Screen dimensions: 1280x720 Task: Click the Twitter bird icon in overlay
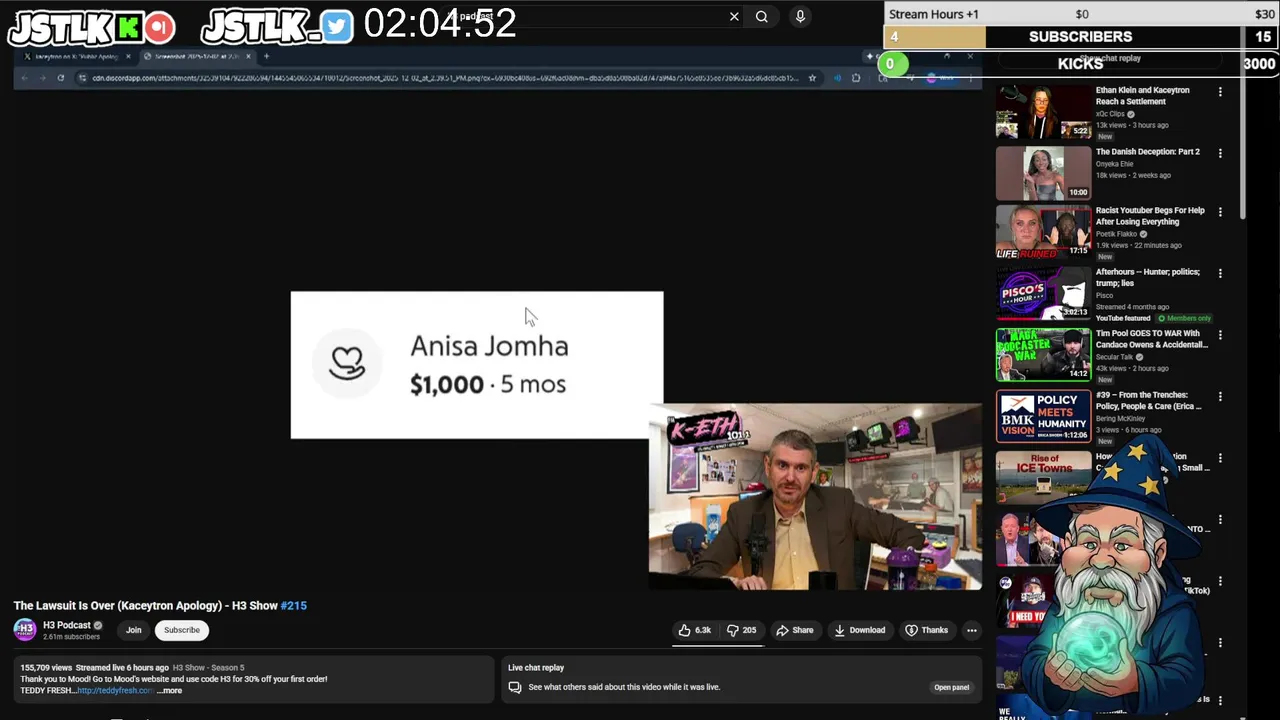point(338,27)
